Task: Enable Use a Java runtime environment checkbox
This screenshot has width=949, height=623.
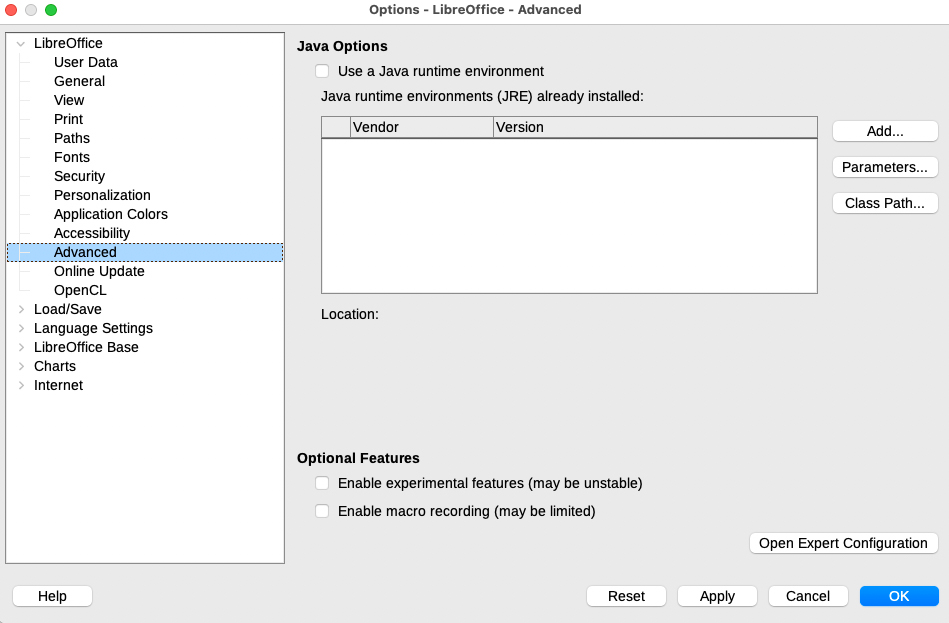Action: tap(322, 71)
